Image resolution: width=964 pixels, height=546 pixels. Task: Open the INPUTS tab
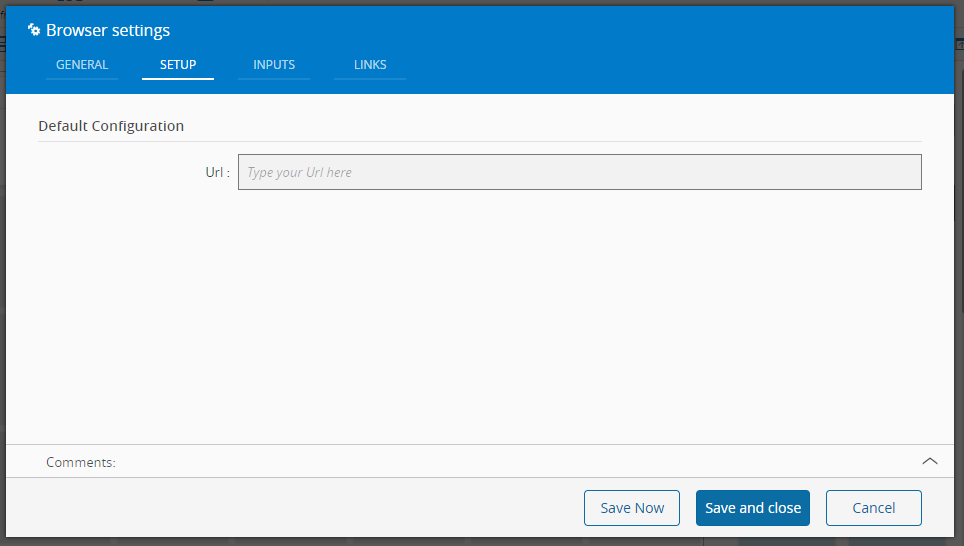click(274, 65)
